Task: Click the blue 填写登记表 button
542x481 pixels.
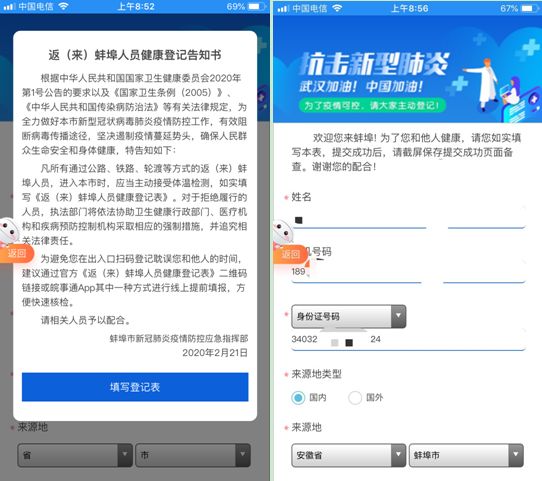Action: click(135, 387)
